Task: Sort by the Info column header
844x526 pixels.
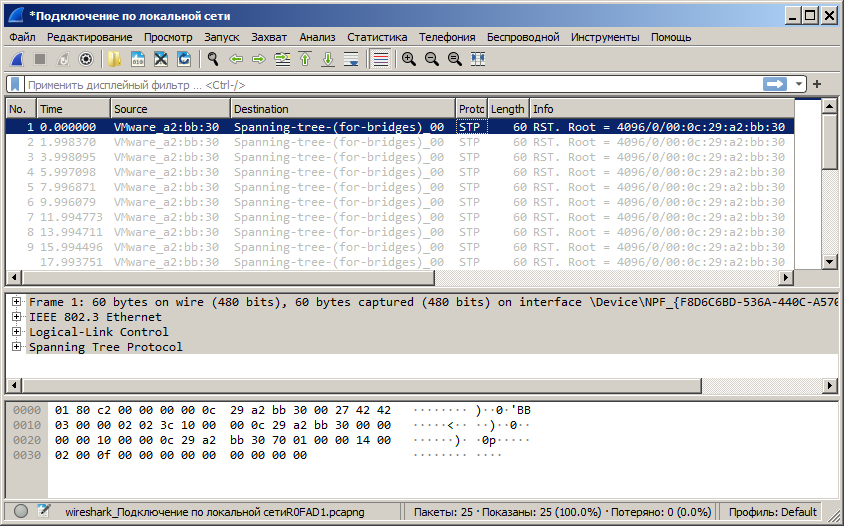Action: click(x=662, y=109)
